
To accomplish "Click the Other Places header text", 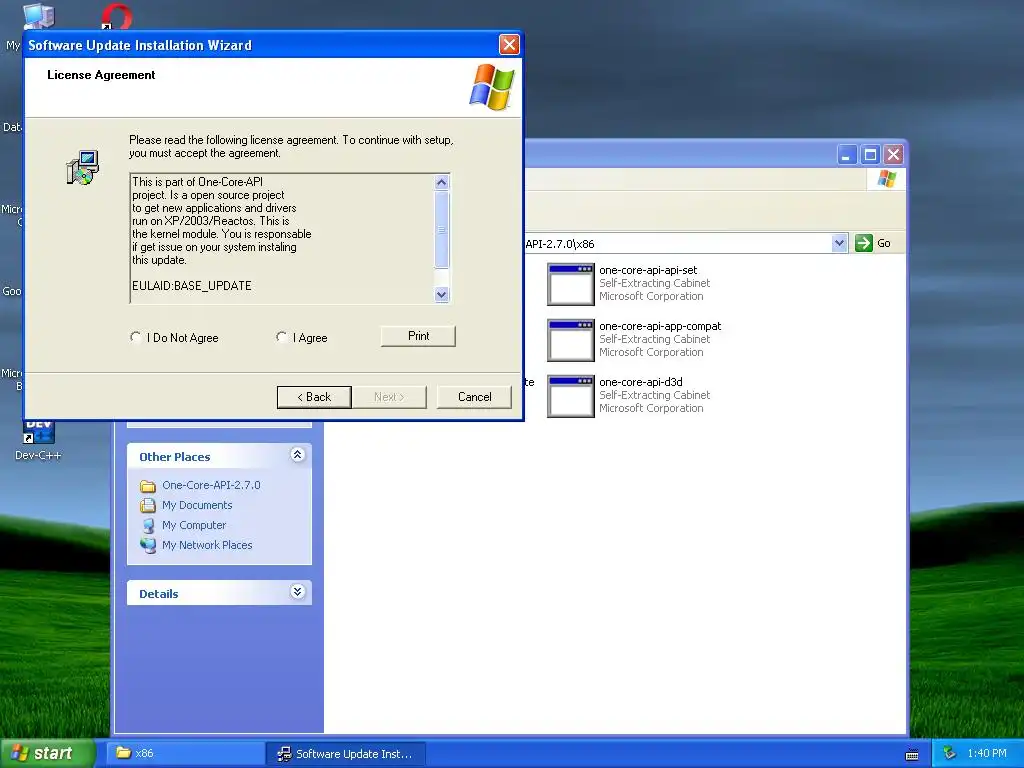I will pyautogui.click(x=174, y=456).
